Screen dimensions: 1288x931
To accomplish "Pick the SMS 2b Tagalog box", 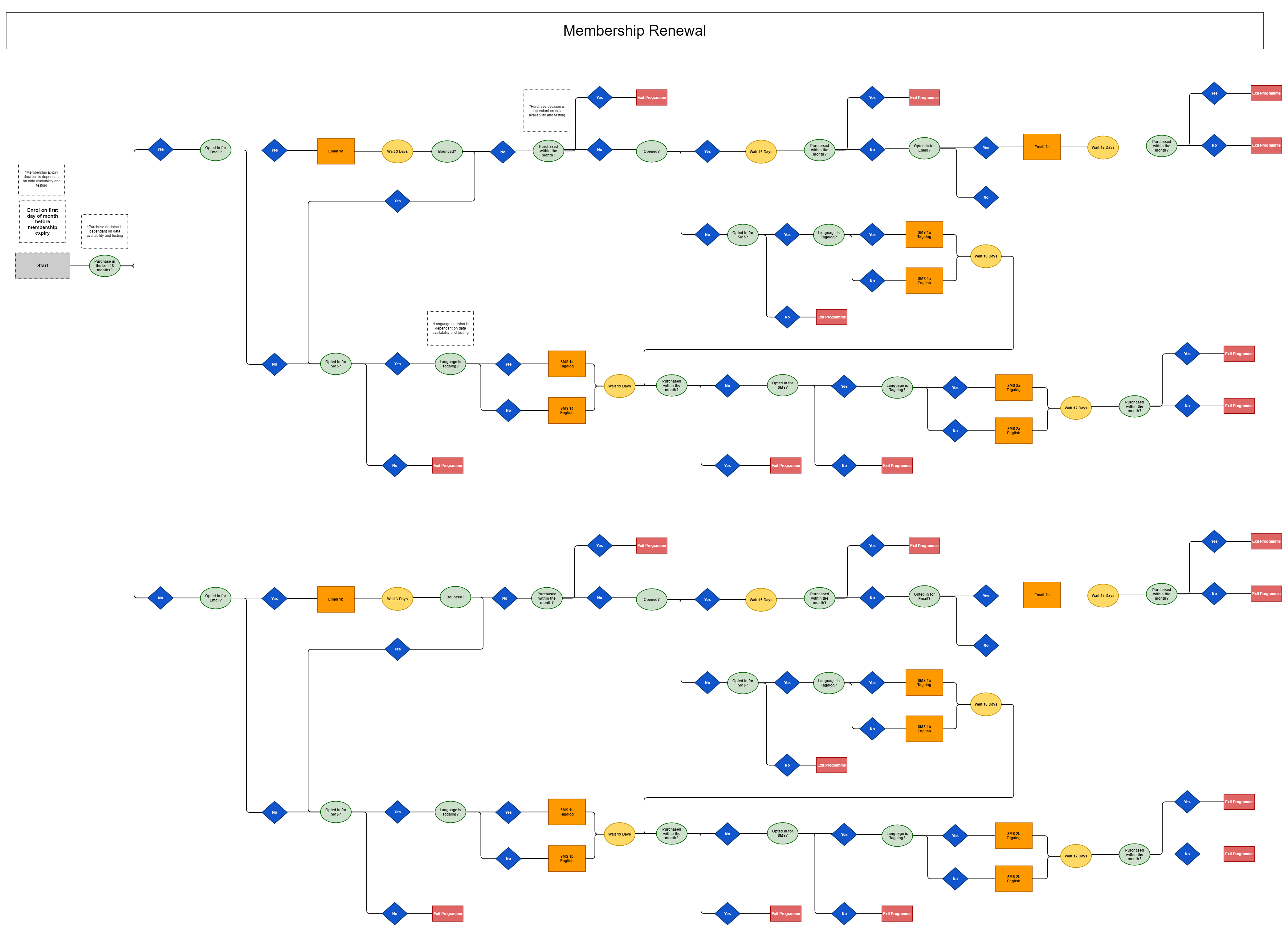I will click(x=1013, y=836).
